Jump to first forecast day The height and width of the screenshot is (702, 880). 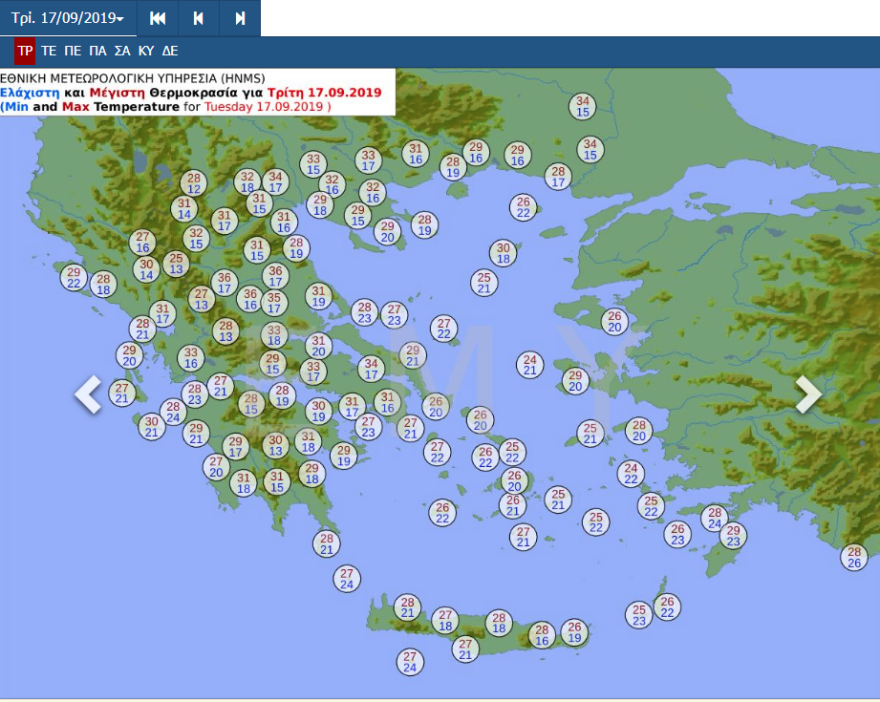157,18
